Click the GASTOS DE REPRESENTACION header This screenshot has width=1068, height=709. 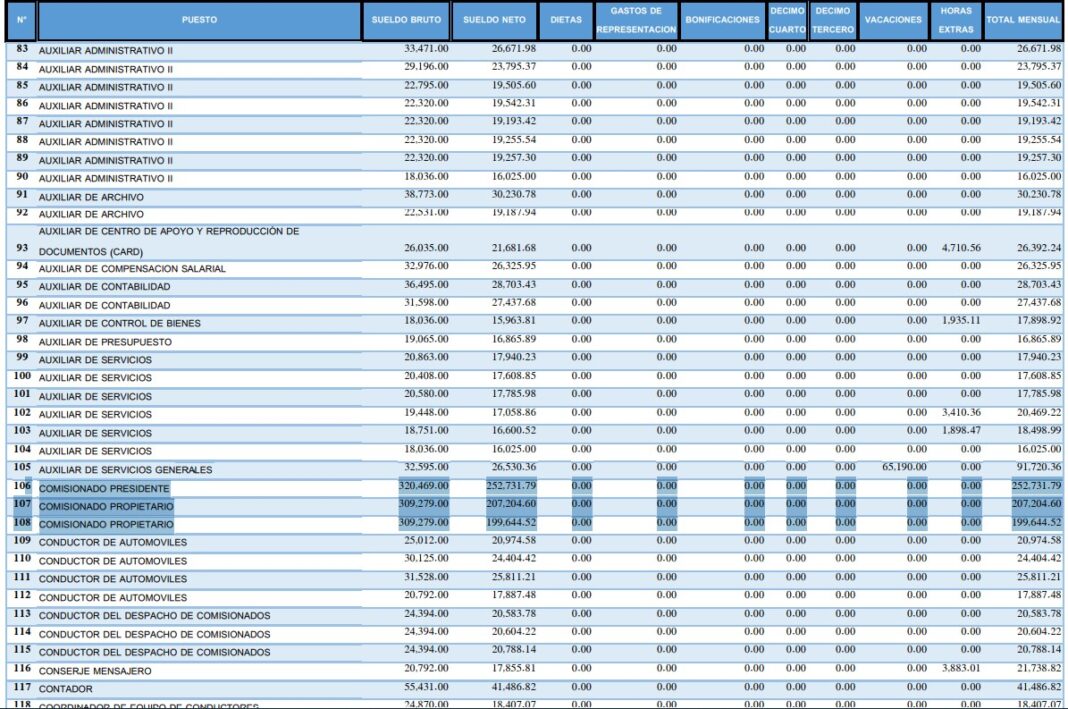(x=636, y=21)
